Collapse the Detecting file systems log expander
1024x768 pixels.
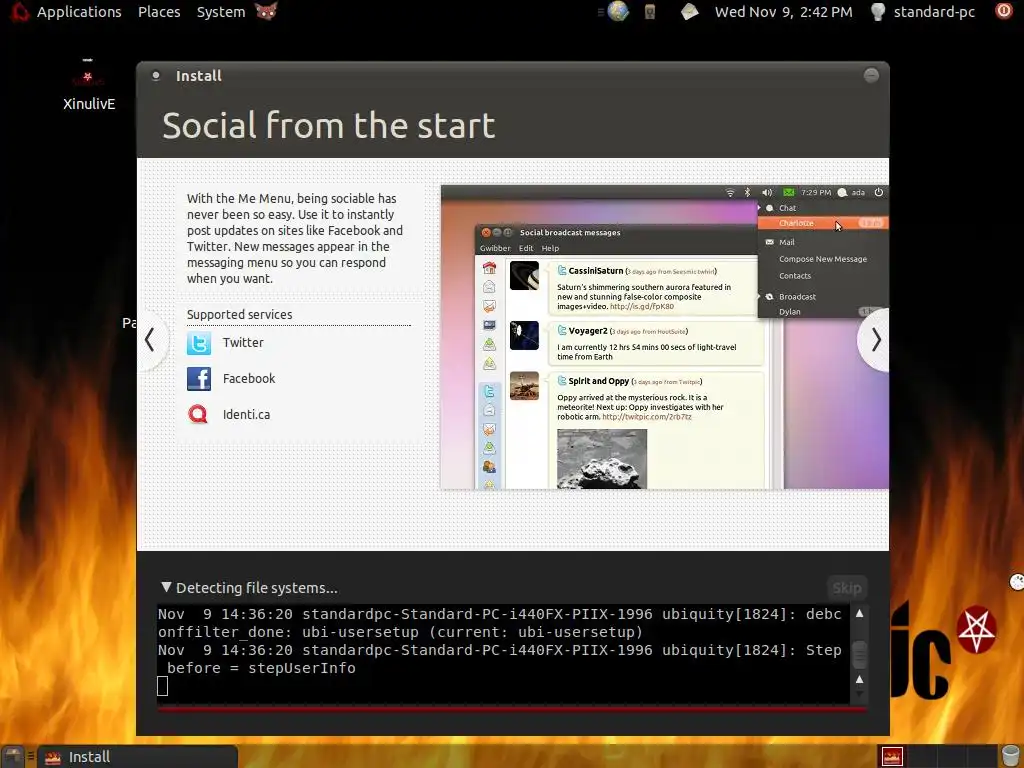click(167, 587)
